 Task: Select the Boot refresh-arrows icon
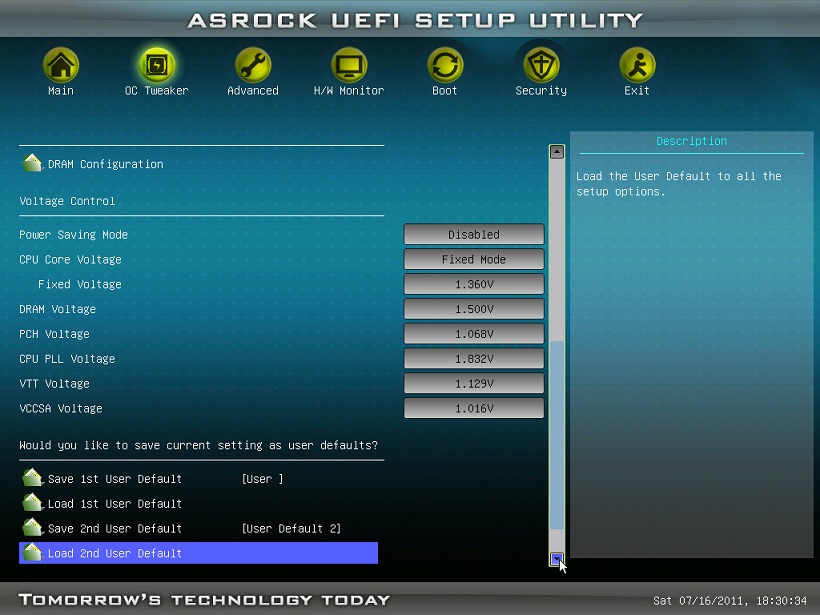(x=445, y=65)
